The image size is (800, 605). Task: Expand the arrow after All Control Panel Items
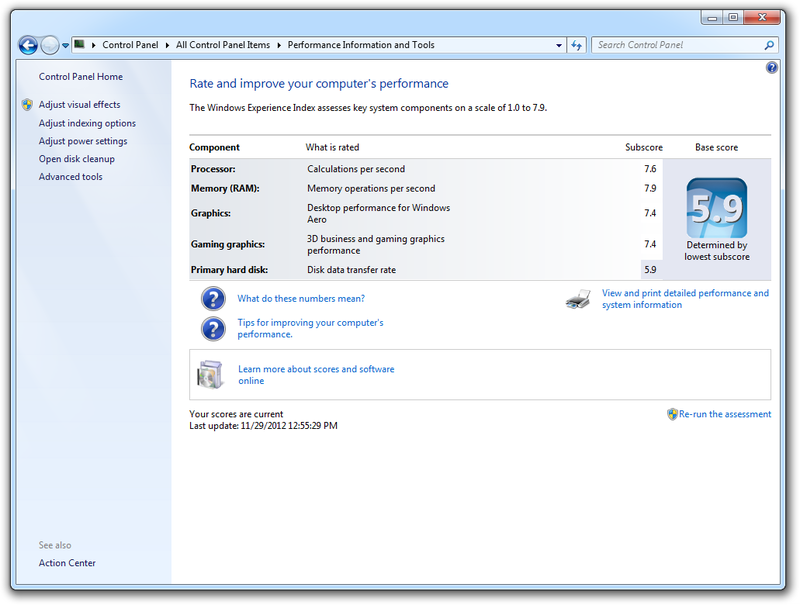coord(279,45)
